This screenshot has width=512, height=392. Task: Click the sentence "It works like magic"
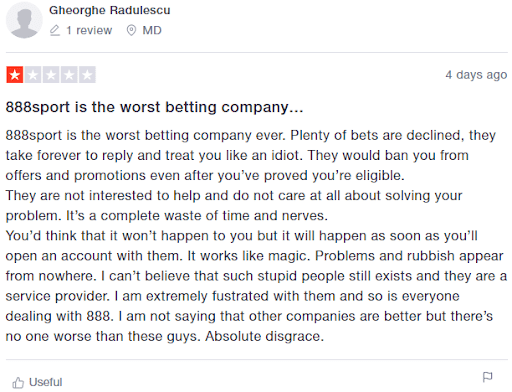pyautogui.click(x=249, y=256)
